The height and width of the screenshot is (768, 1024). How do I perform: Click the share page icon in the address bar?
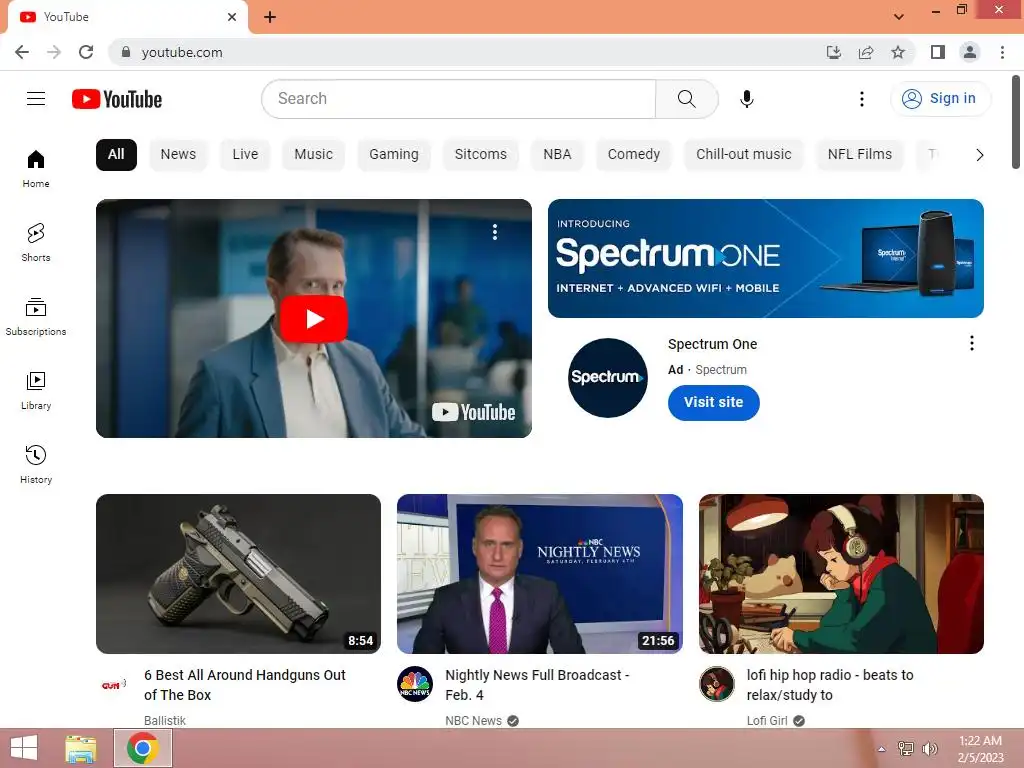point(866,52)
